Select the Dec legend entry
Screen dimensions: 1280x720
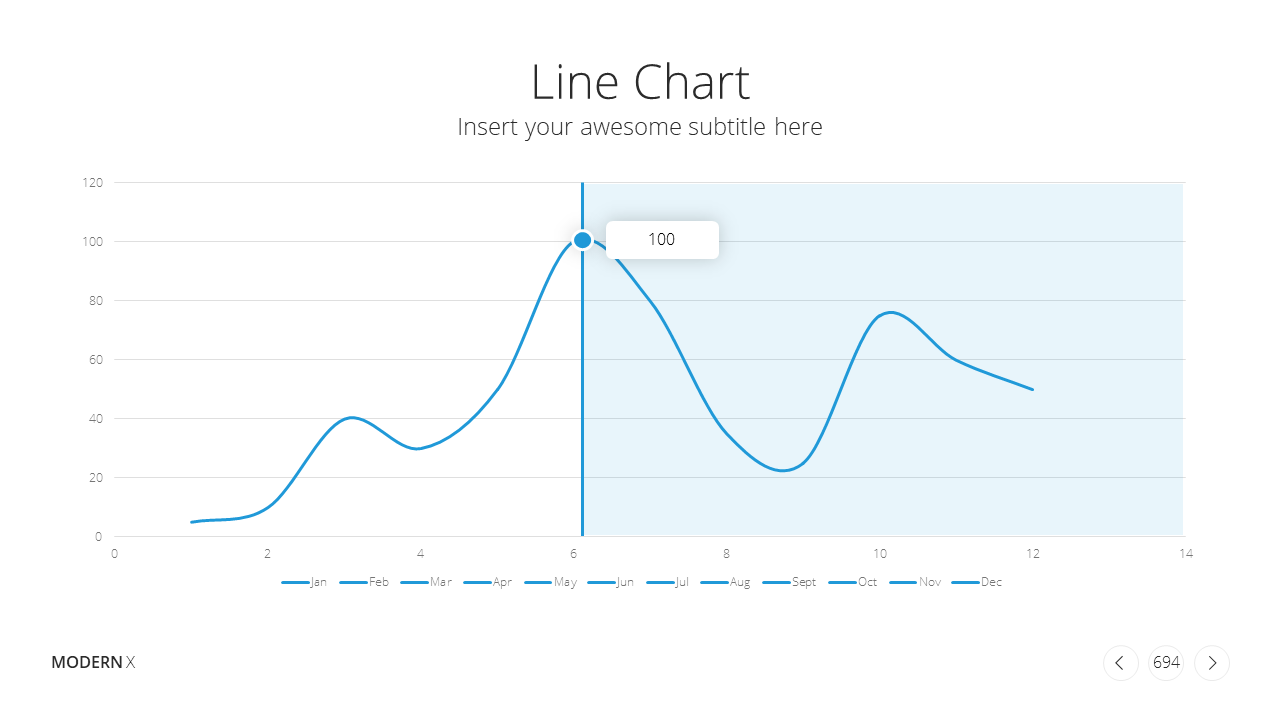coord(977,582)
